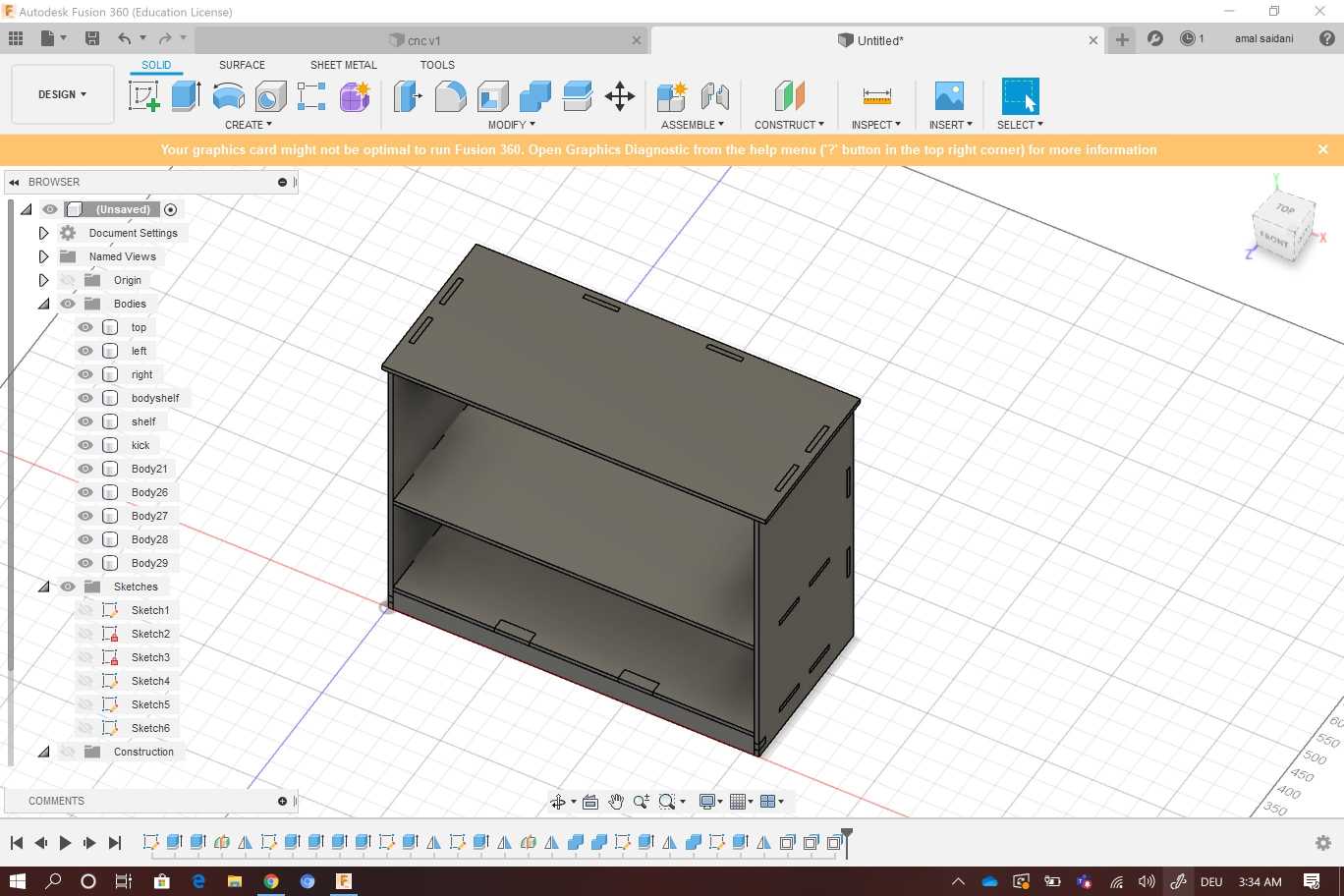
Task: Select the Insert Image tool
Action: click(x=949, y=96)
